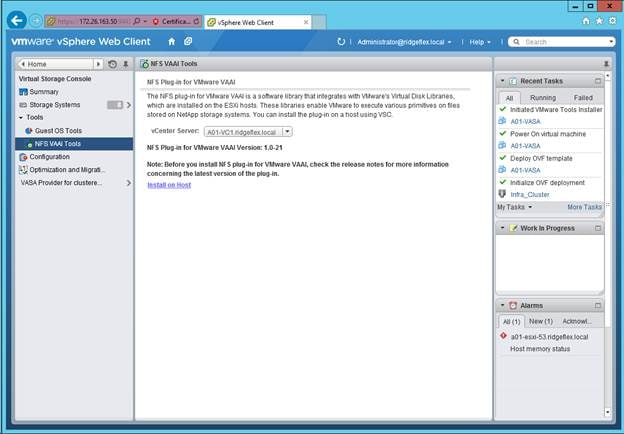Open the Administrator@ridgeflex.local user menu
Screen dimensions: 624x434
pos(404,42)
